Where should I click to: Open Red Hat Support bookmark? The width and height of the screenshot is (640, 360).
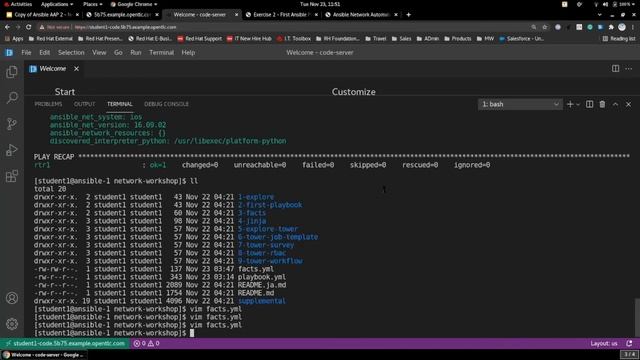(200, 39)
